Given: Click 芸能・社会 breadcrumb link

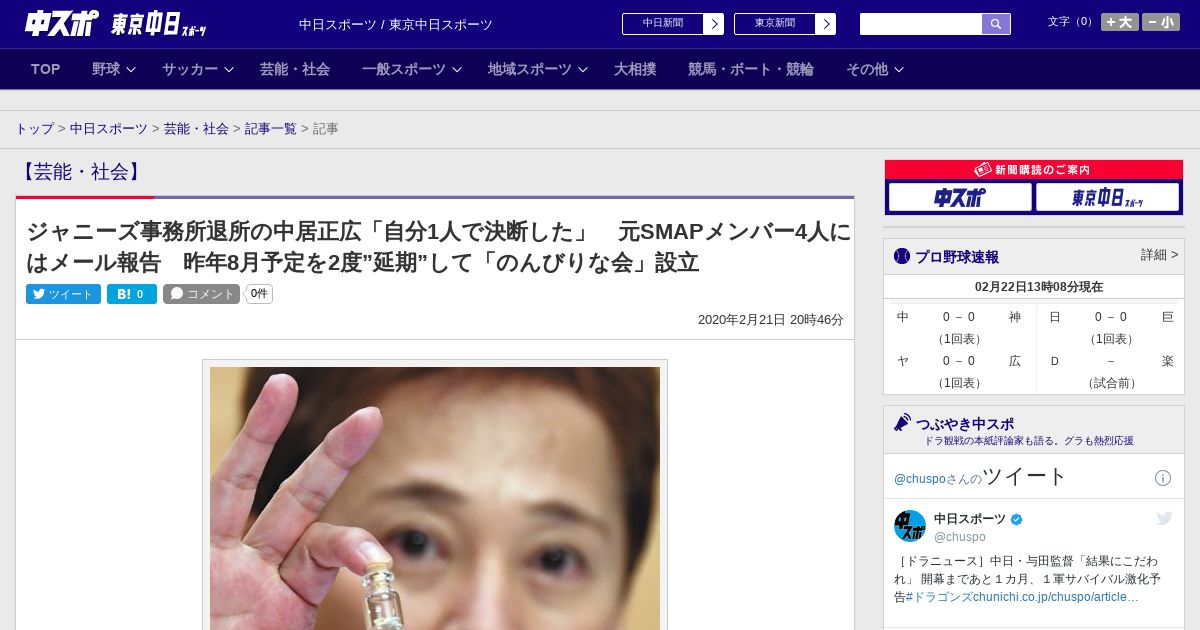Looking at the screenshot, I should 196,128.
